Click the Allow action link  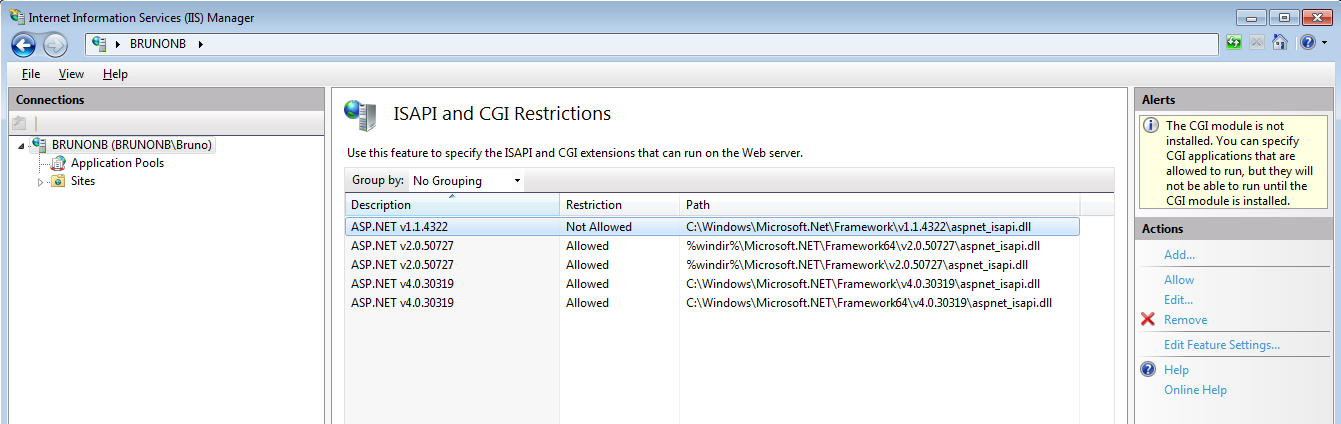click(1179, 280)
